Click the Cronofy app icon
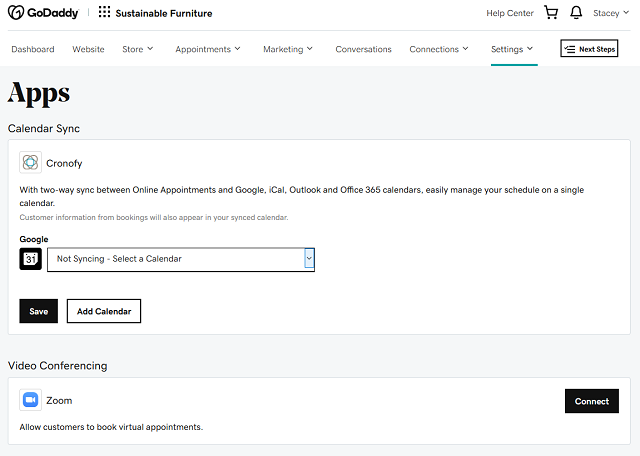This screenshot has width=640, height=456. point(30,162)
